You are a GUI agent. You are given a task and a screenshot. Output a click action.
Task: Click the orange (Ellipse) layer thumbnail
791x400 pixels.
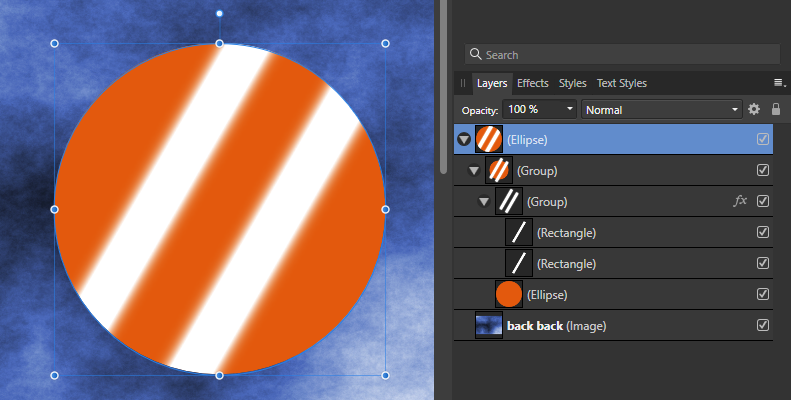point(509,294)
